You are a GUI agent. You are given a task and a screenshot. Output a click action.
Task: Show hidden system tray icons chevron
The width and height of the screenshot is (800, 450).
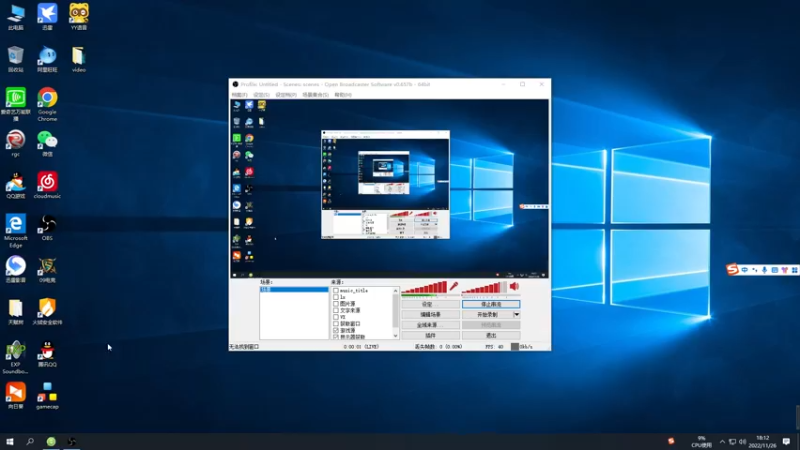(x=722, y=441)
